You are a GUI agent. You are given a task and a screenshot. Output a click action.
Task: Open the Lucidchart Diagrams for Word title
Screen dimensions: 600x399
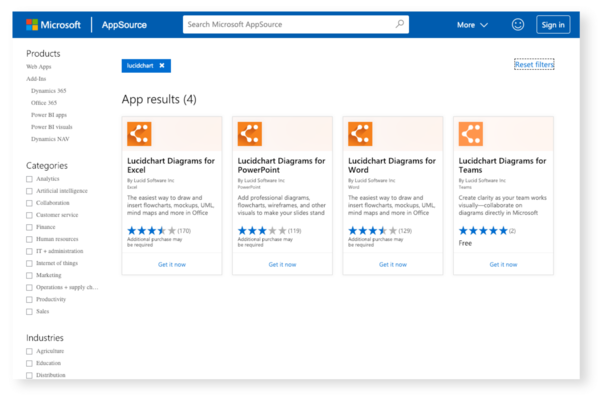pos(392,165)
